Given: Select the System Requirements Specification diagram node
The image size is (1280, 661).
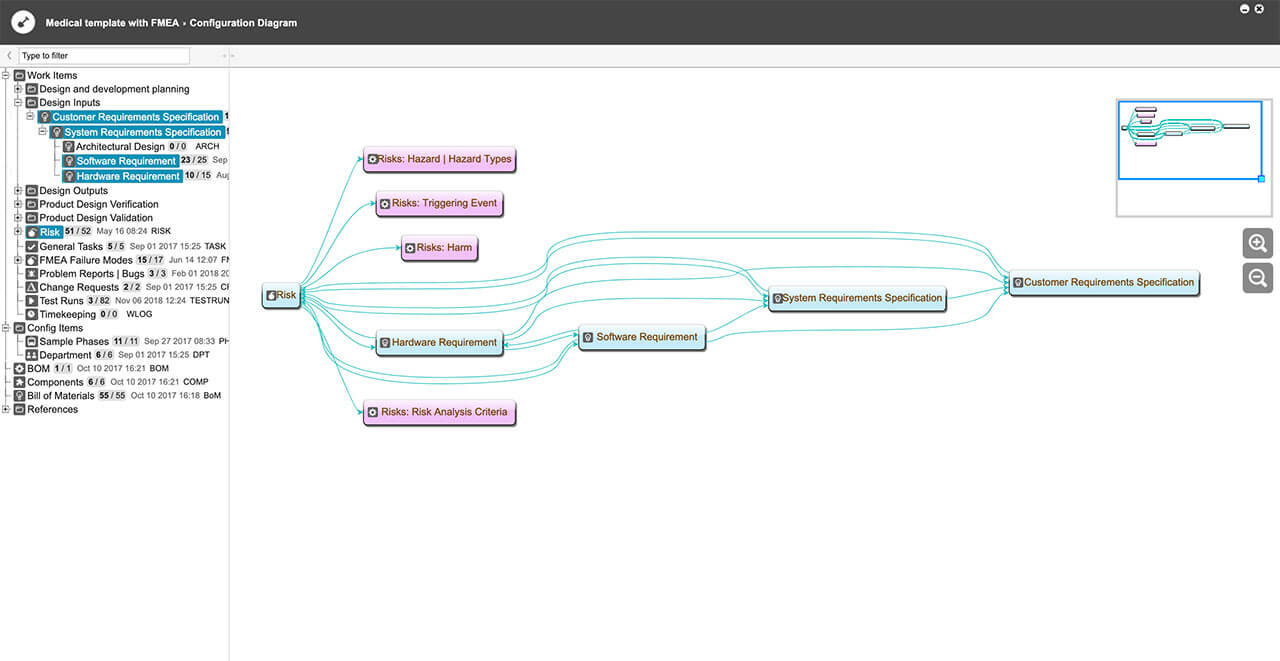Looking at the screenshot, I should pyautogui.click(x=857, y=298).
